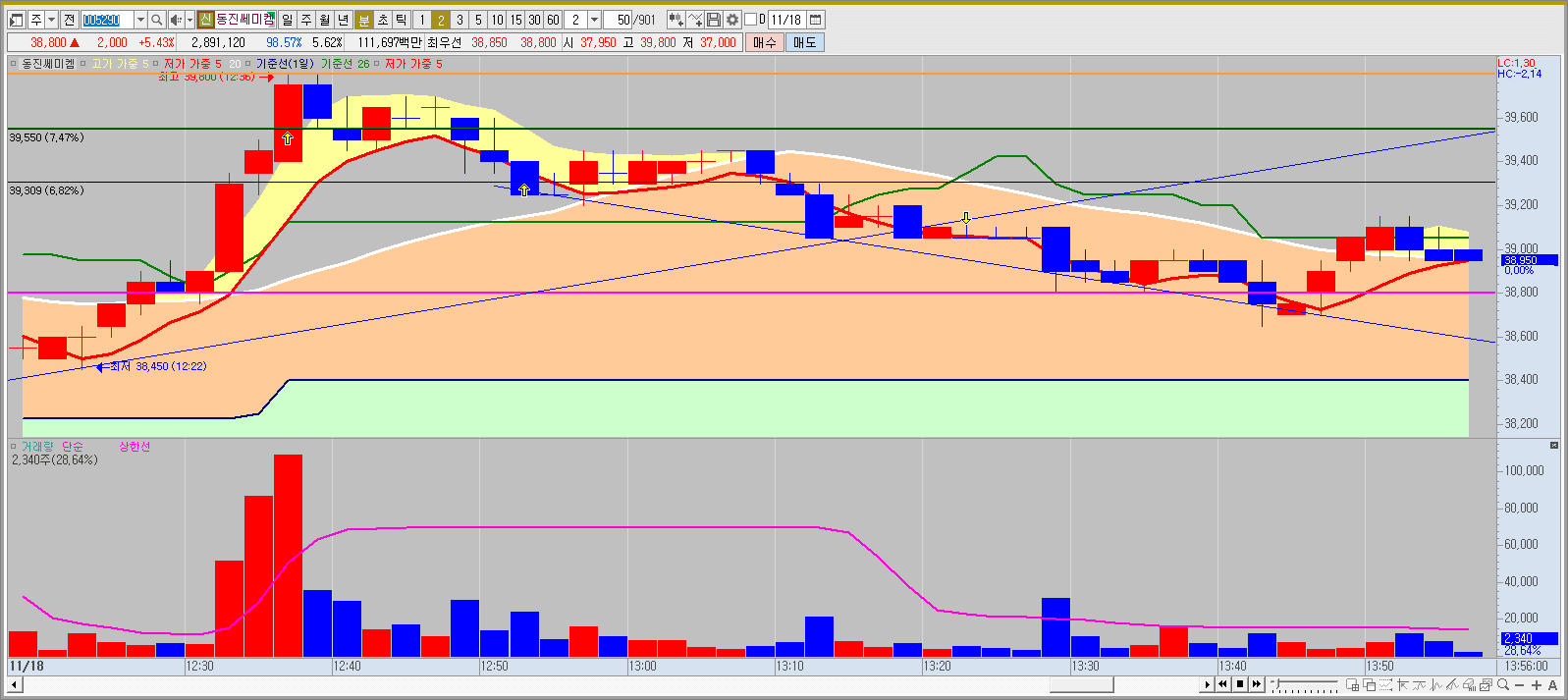Toggle the 동진쎄미켐 legend marker
The height and width of the screenshot is (700, 1568).
pos(13,64)
